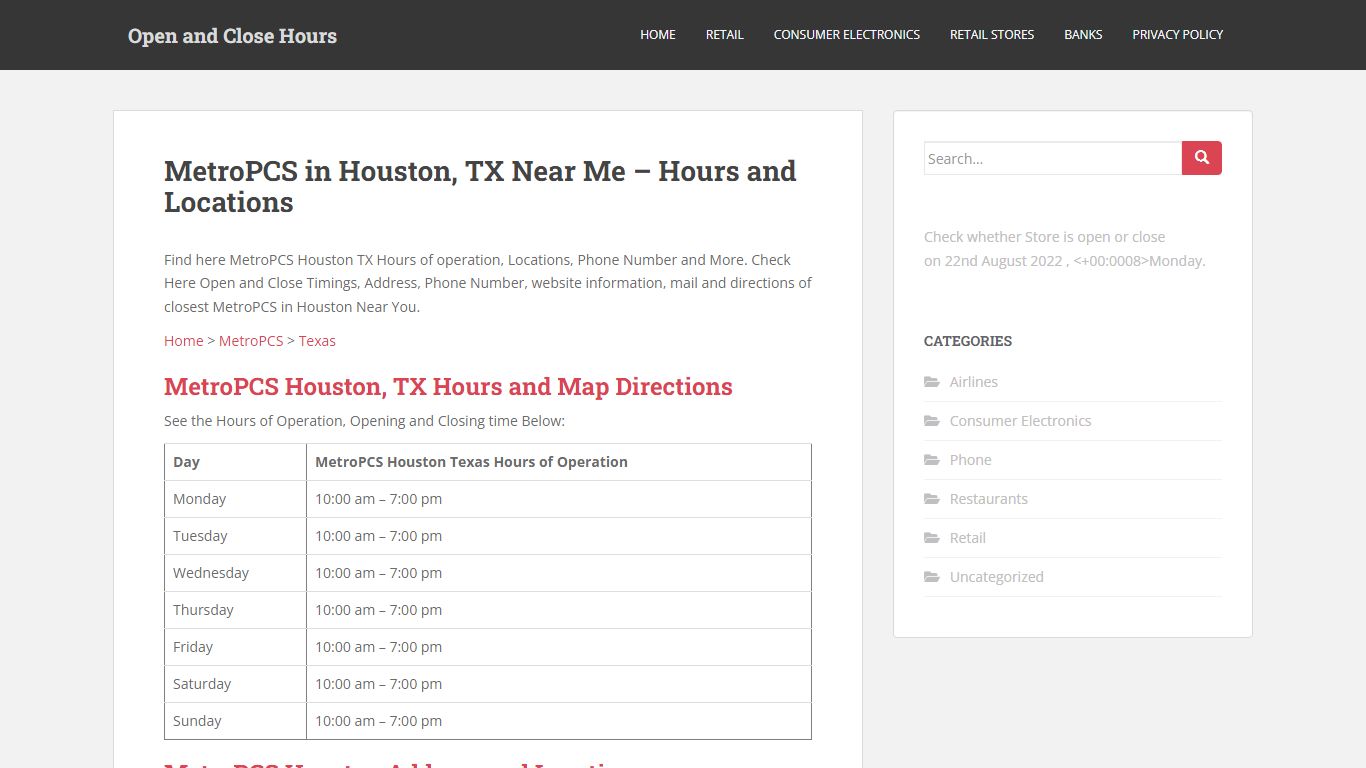Click the CATEGORIES sidebar heading
Screen dimensions: 1366x768
(x=968, y=341)
